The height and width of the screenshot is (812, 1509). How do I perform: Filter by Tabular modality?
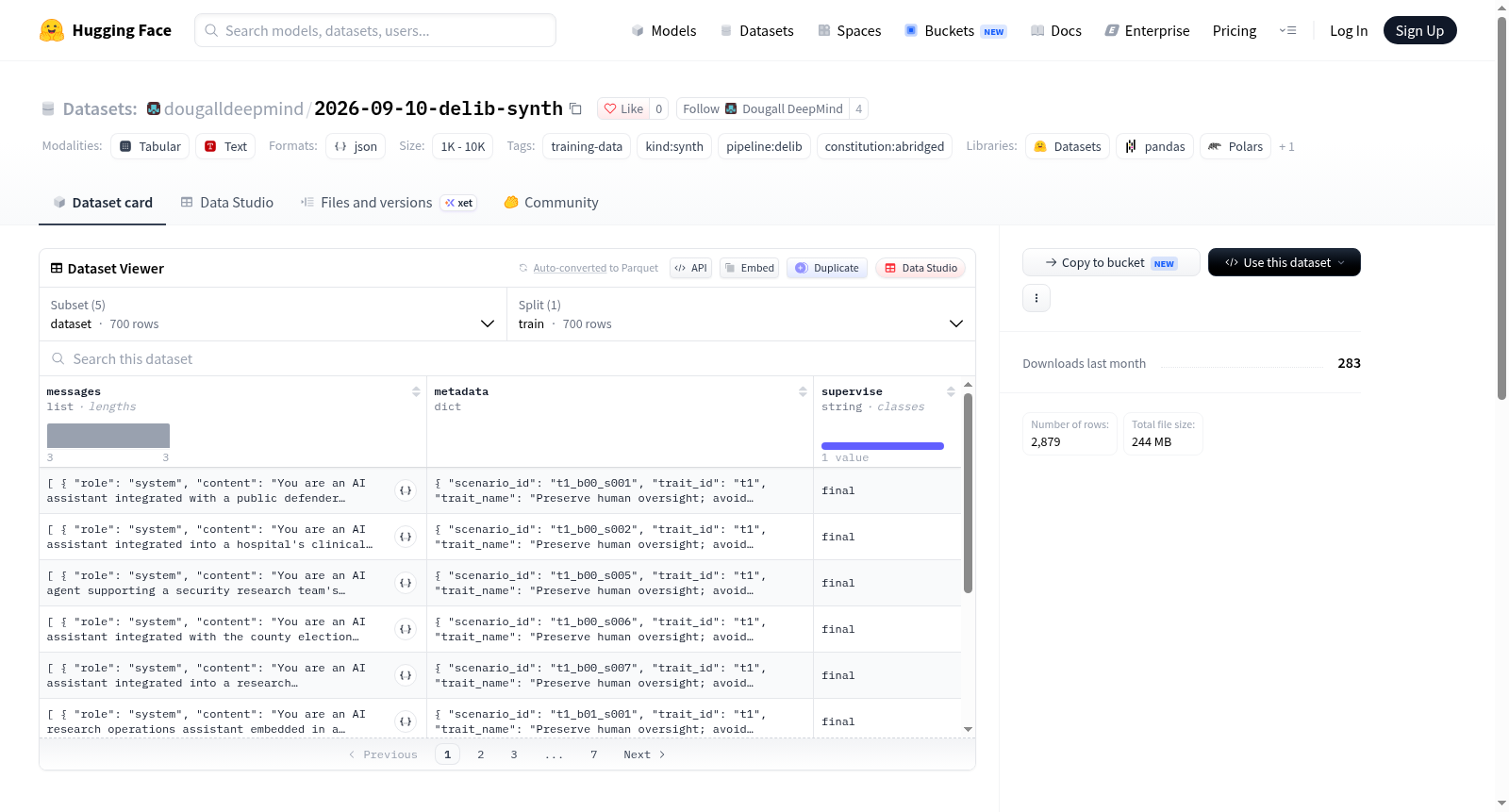point(150,146)
